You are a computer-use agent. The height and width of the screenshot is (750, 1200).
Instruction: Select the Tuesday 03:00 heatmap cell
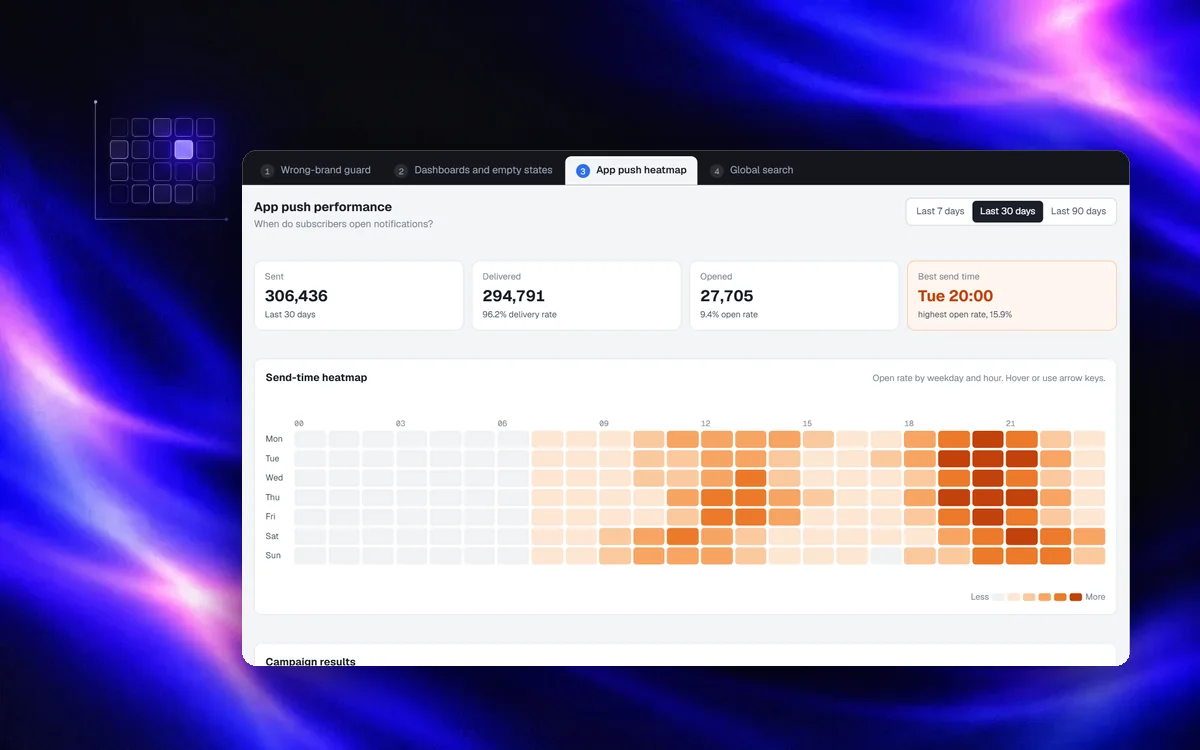click(412, 459)
